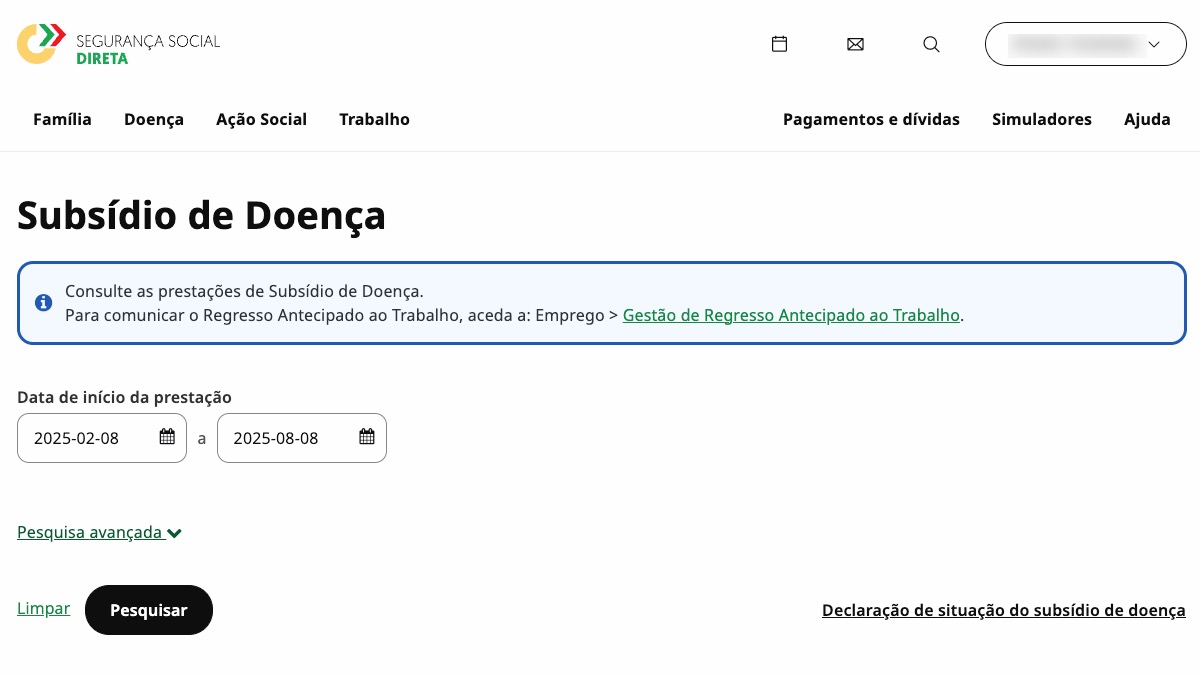Image resolution: width=1200 pixels, height=675 pixels.
Task: Open the calendar icon in header
Action: 779,44
